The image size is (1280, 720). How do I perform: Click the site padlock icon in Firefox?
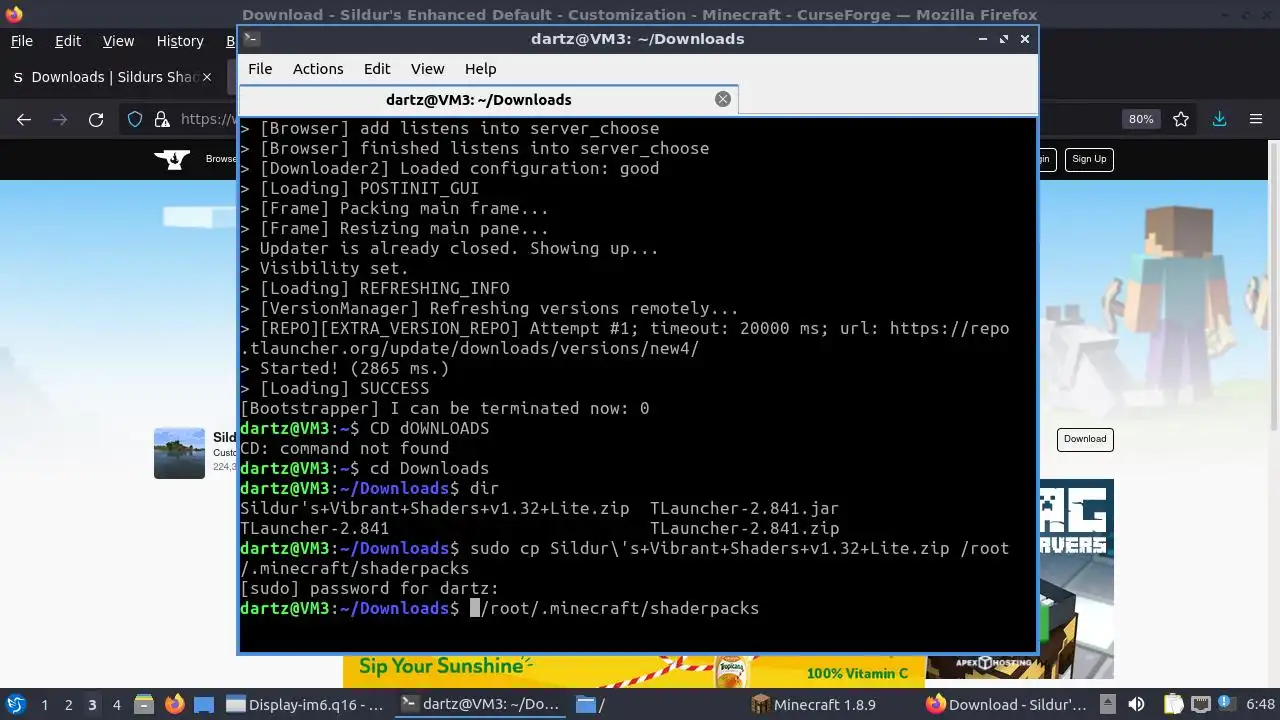point(162,119)
